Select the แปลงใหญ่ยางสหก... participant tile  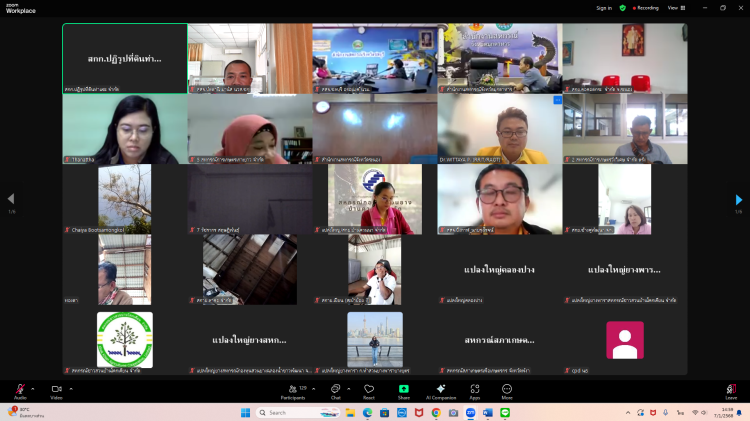pos(250,340)
